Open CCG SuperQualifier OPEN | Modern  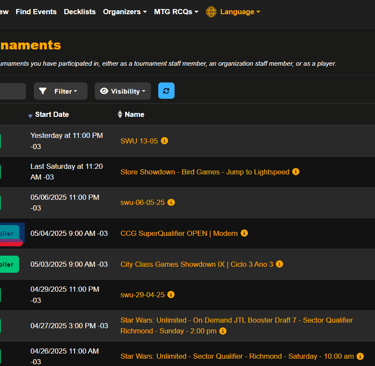(x=179, y=233)
